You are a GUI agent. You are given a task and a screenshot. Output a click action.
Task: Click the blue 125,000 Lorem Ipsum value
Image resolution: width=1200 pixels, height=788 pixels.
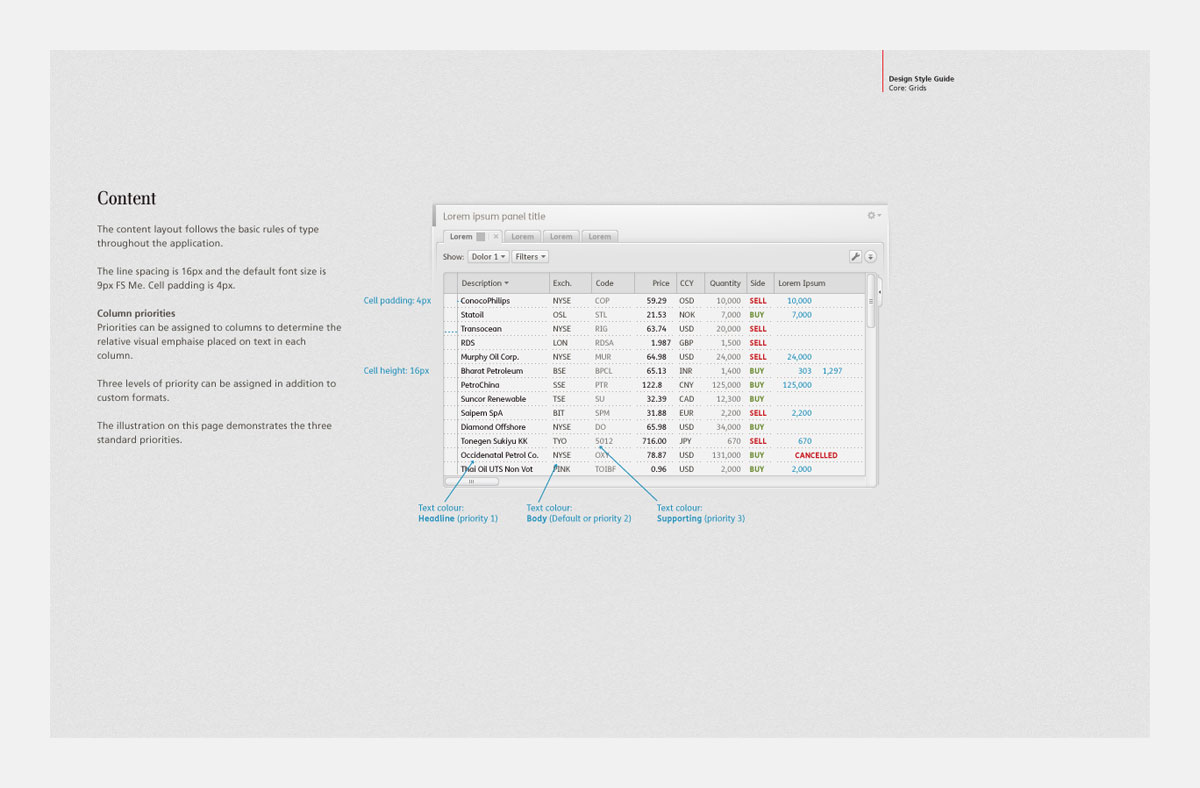coord(797,385)
